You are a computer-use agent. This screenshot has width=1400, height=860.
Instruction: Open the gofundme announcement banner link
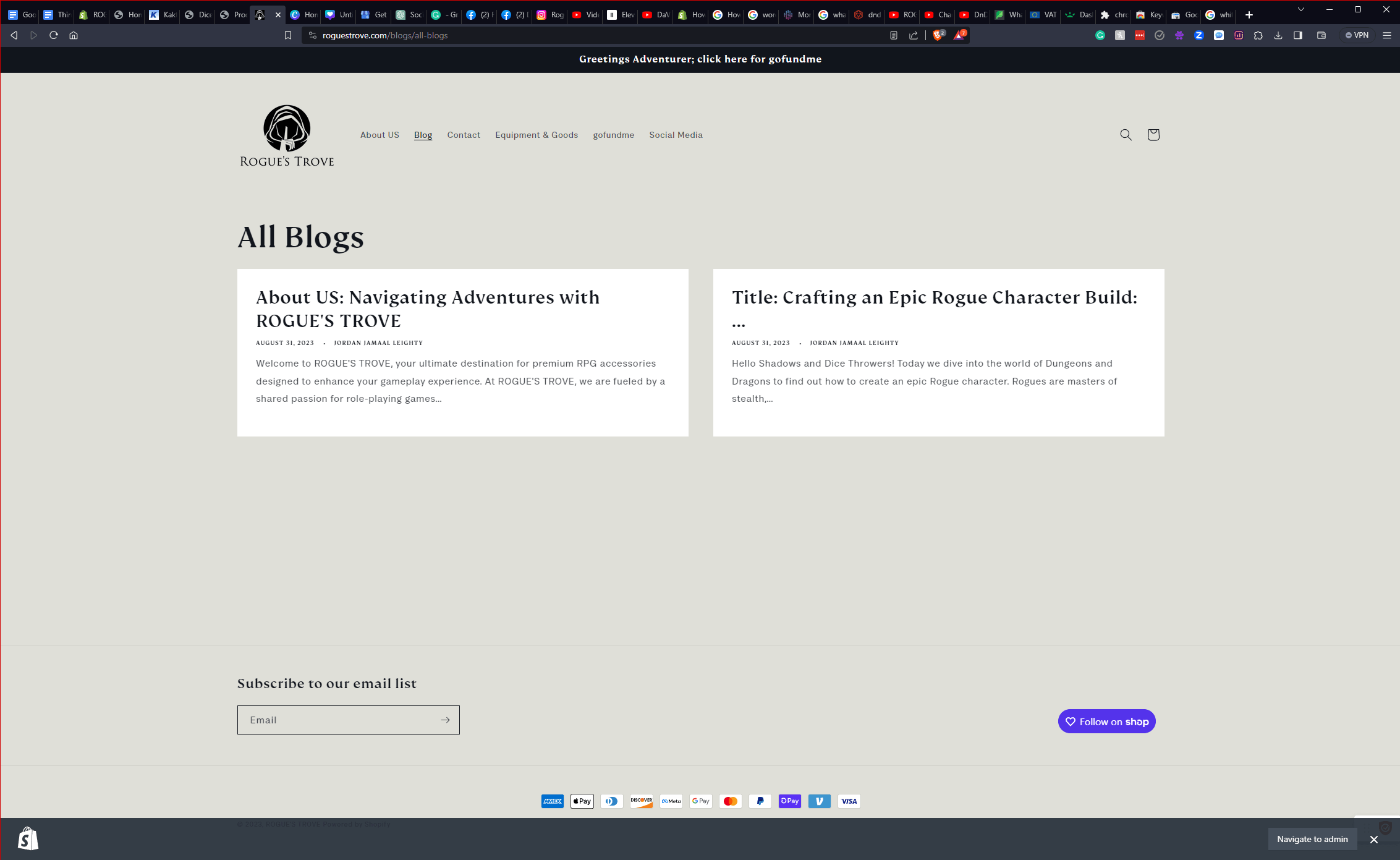click(x=700, y=59)
